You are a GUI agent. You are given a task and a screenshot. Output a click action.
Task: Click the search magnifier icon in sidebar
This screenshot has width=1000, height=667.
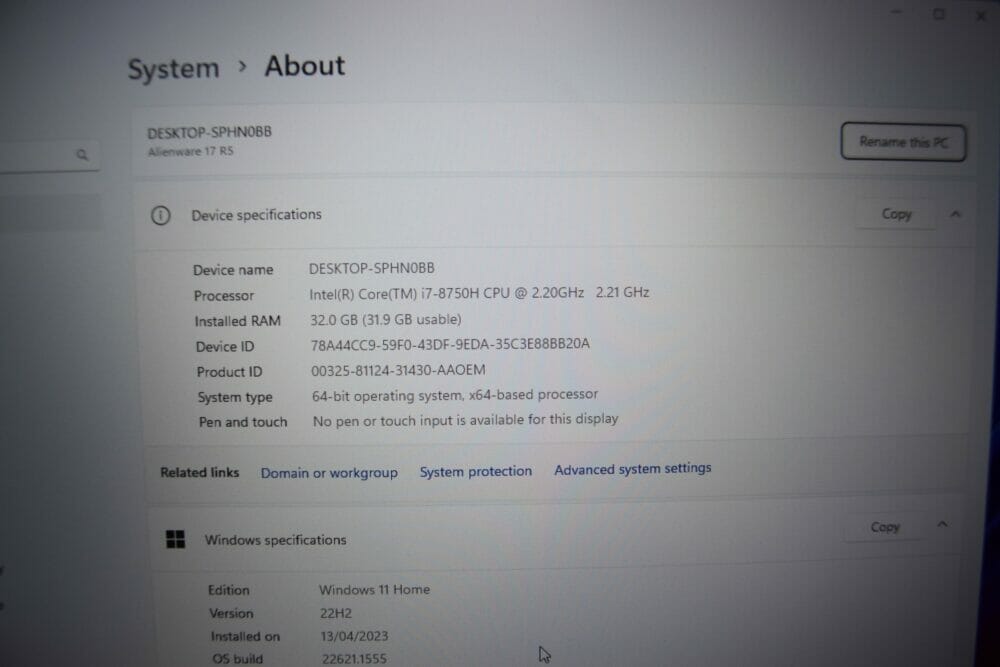tap(82, 154)
